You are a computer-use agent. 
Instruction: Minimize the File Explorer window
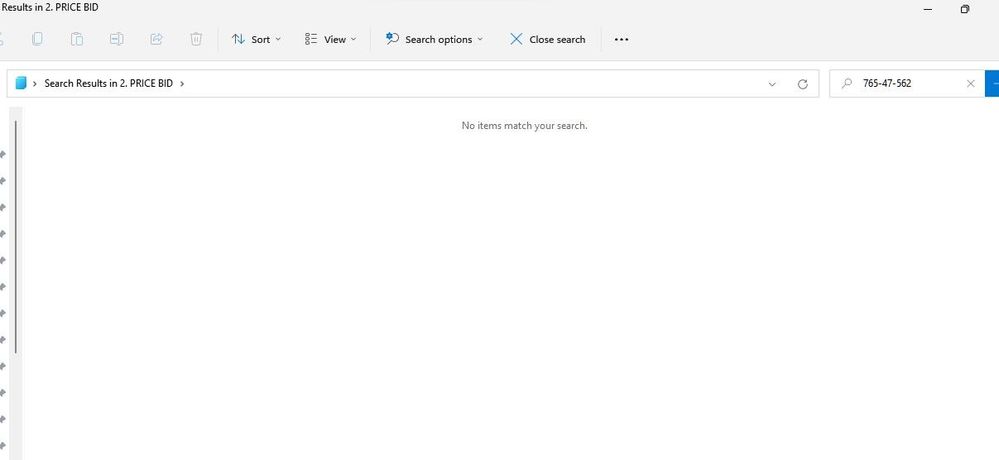tap(928, 10)
